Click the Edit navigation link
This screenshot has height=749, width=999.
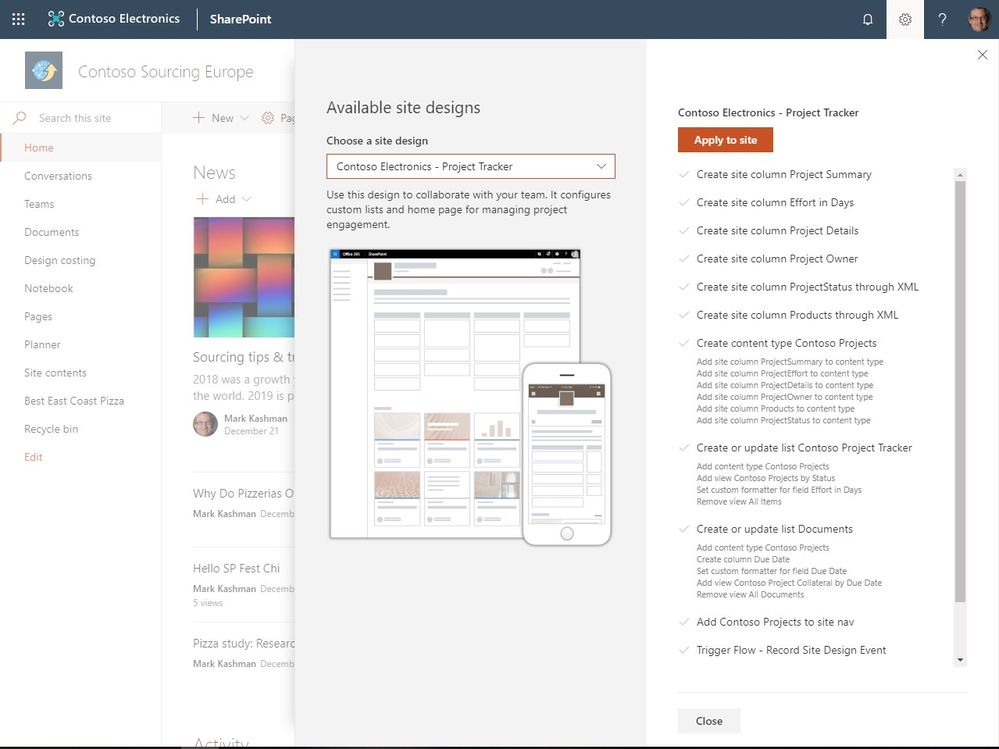(33, 457)
